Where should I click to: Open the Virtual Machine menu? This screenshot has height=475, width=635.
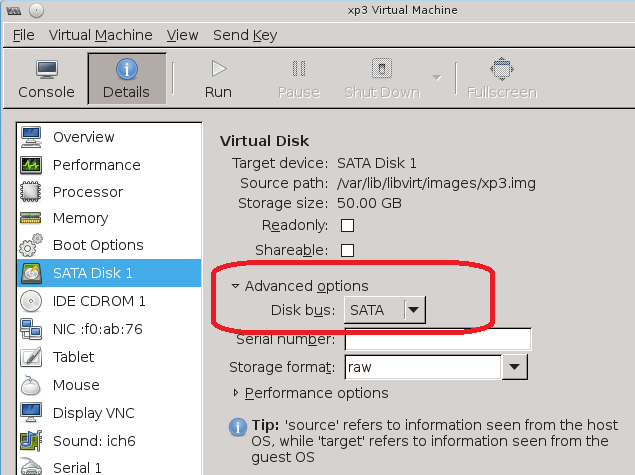(100, 35)
